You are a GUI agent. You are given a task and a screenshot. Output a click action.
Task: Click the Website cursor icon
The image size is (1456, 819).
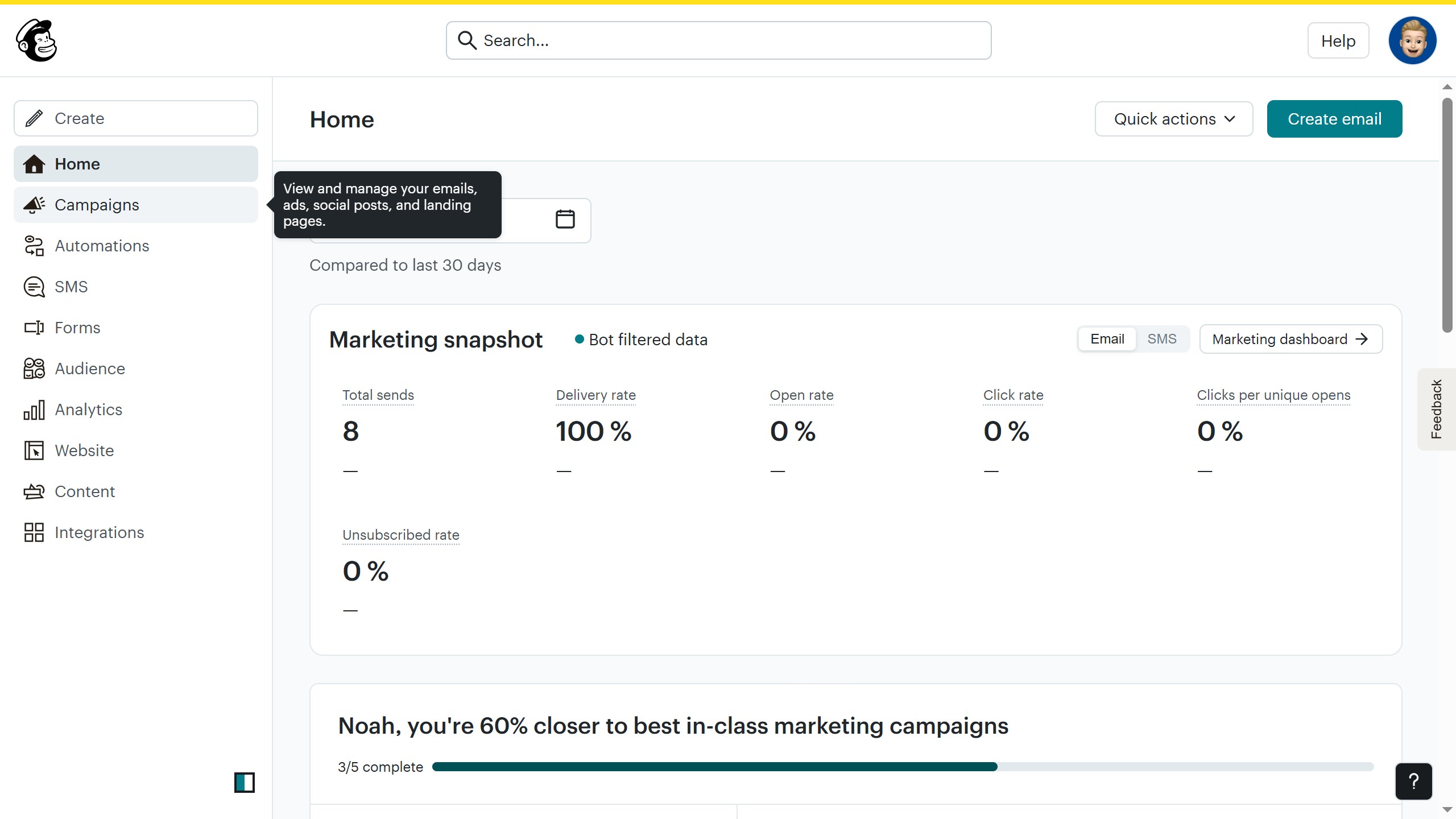pyautogui.click(x=34, y=450)
